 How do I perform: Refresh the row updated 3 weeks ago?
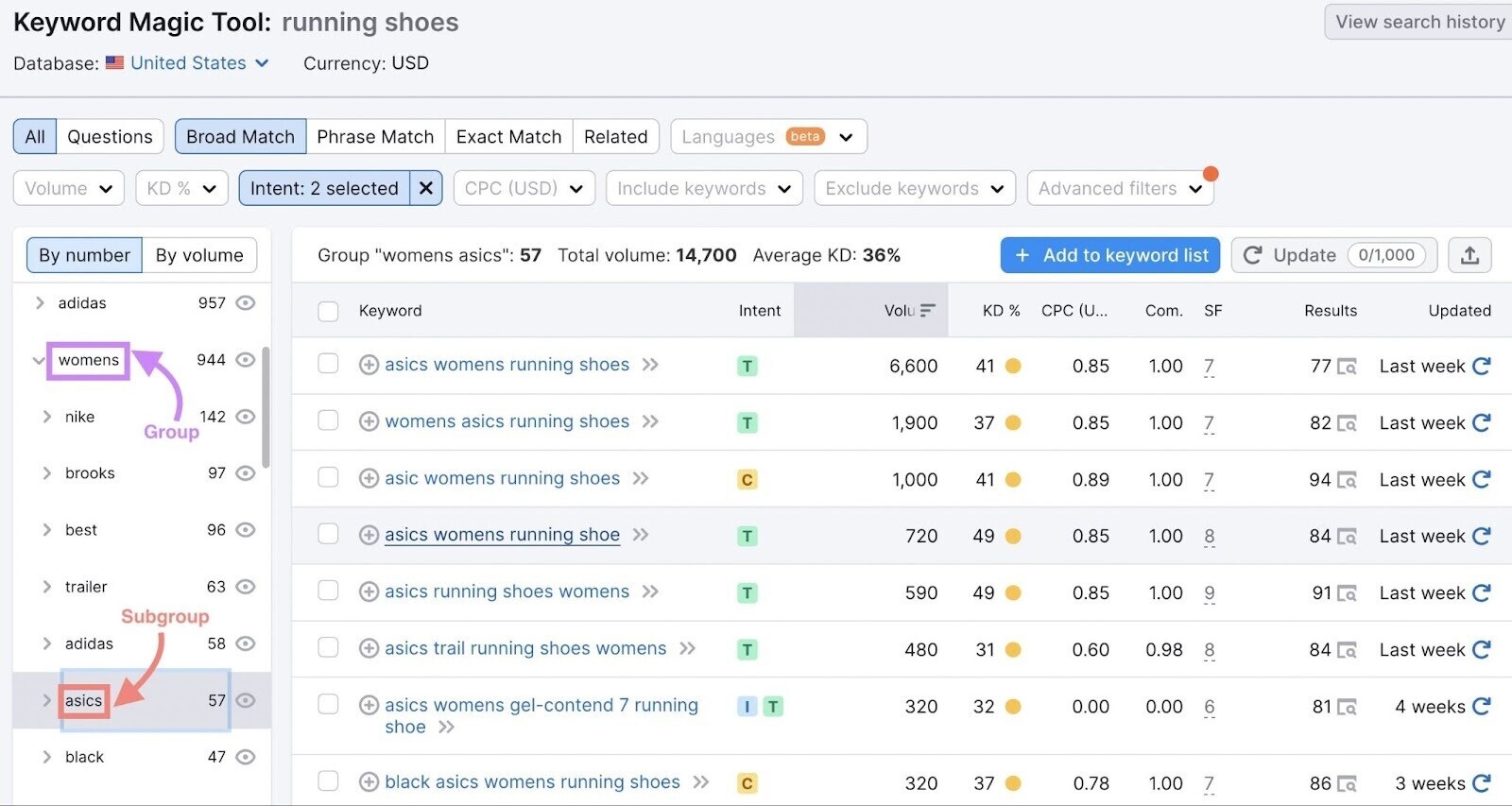pyautogui.click(x=1482, y=782)
